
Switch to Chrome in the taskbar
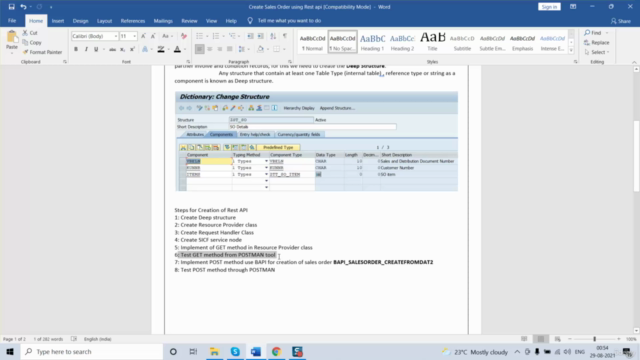click(276, 351)
